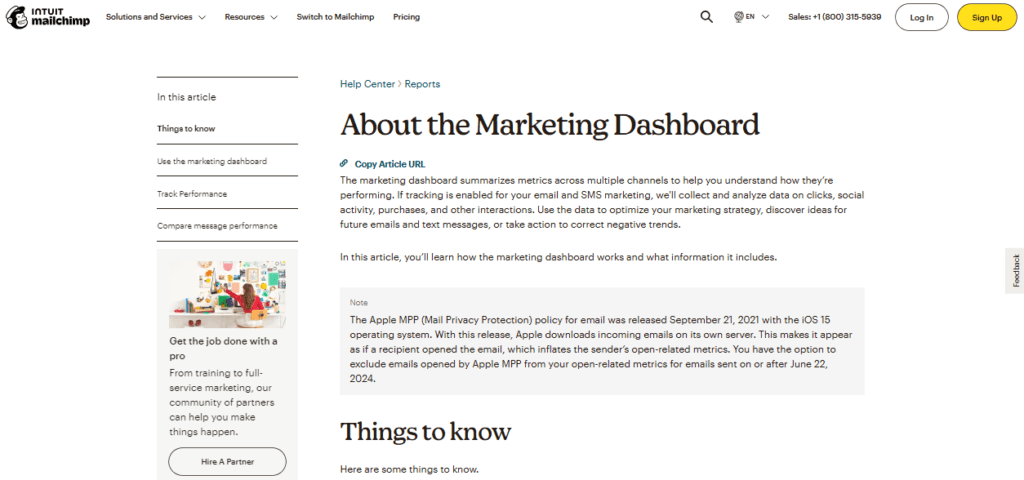
Task: Follow the Reports breadcrumb link
Action: 423,84
